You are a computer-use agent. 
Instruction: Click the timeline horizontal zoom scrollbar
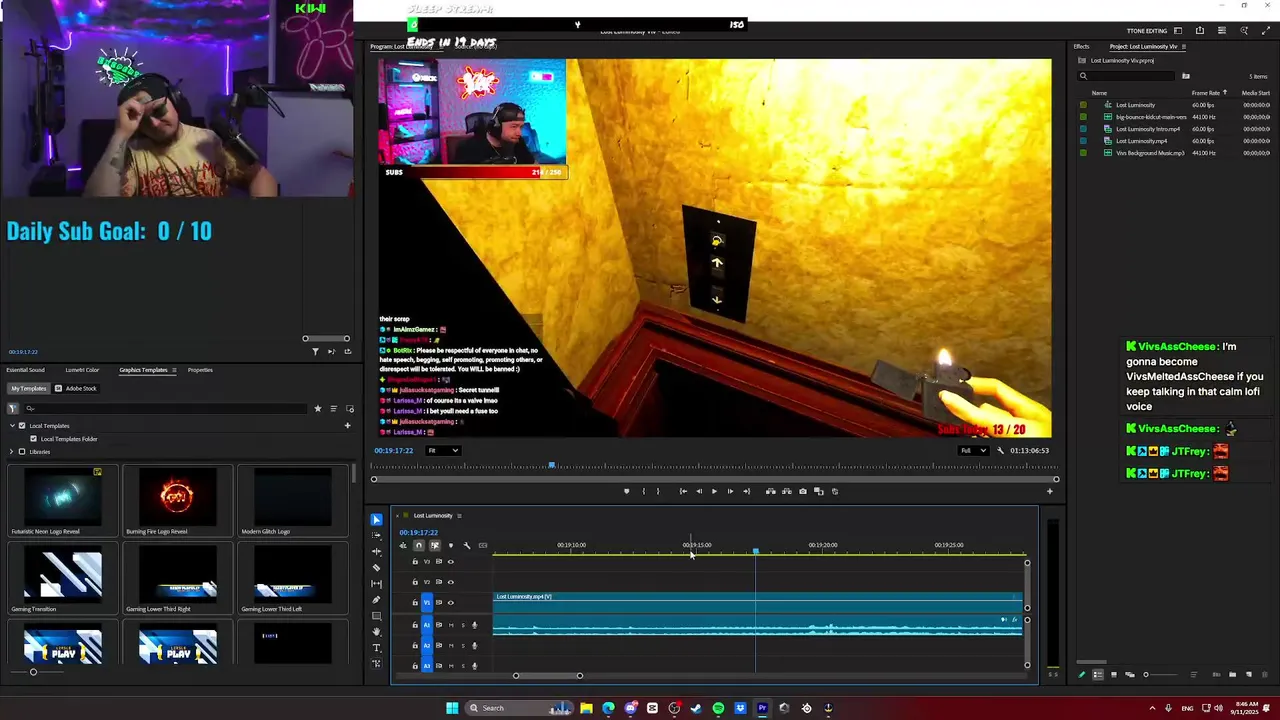[547, 676]
